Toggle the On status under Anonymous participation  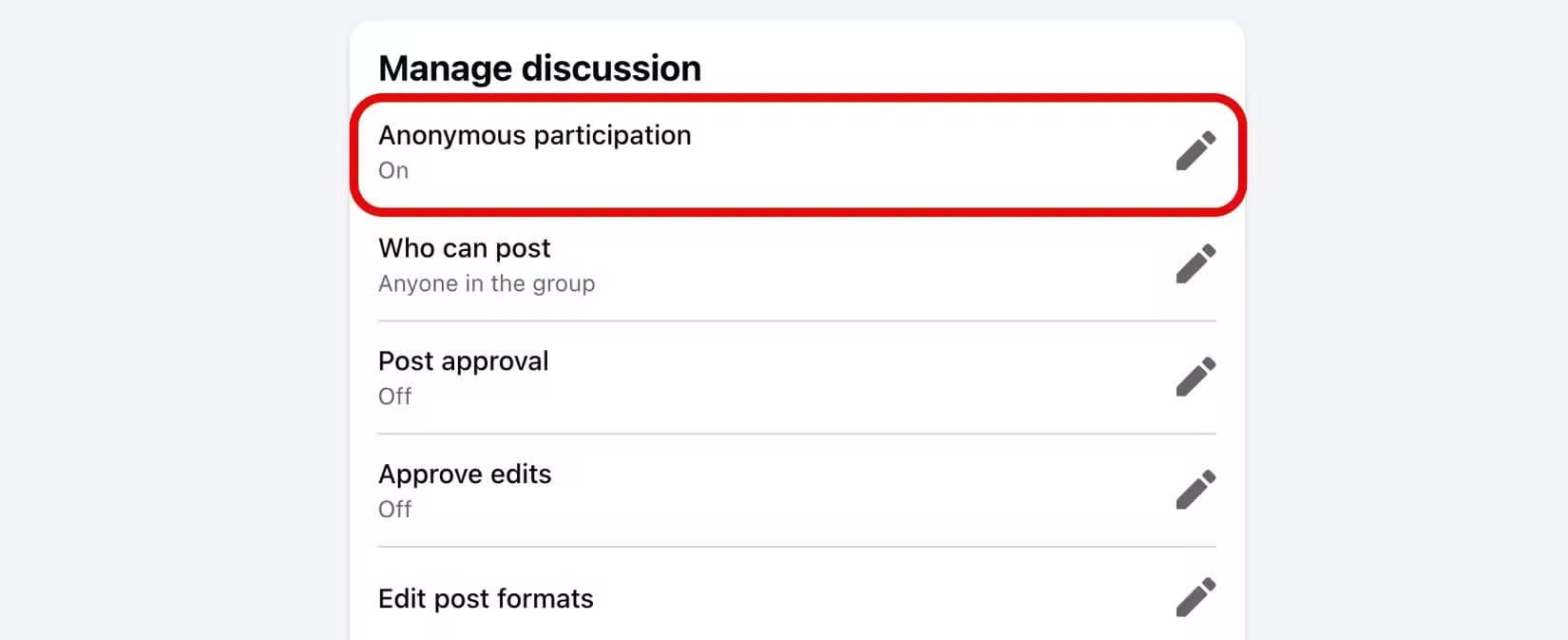pyautogui.click(x=393, y=171)
